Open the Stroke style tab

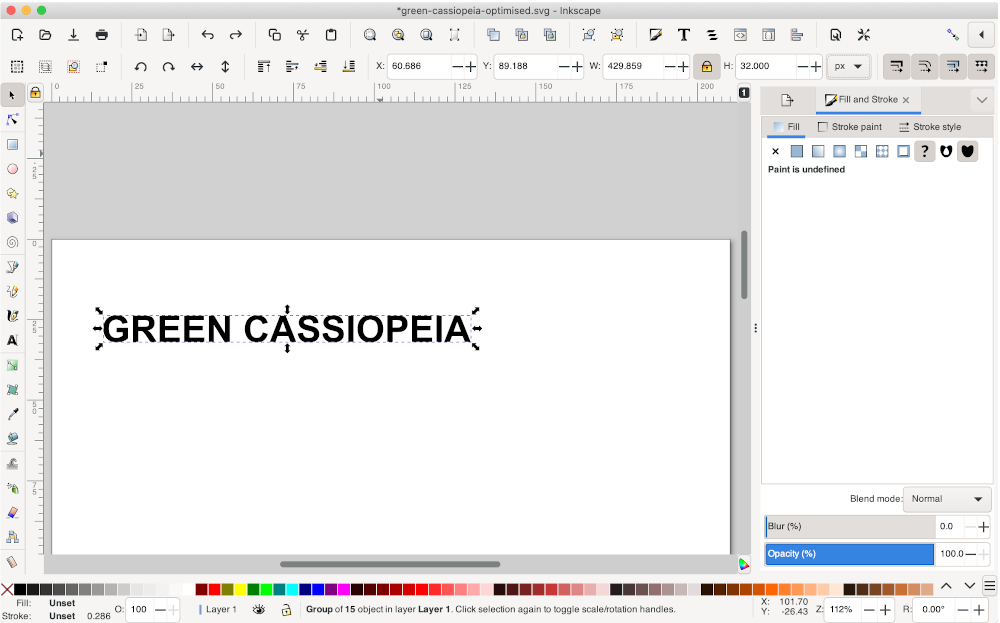(931, 127)
